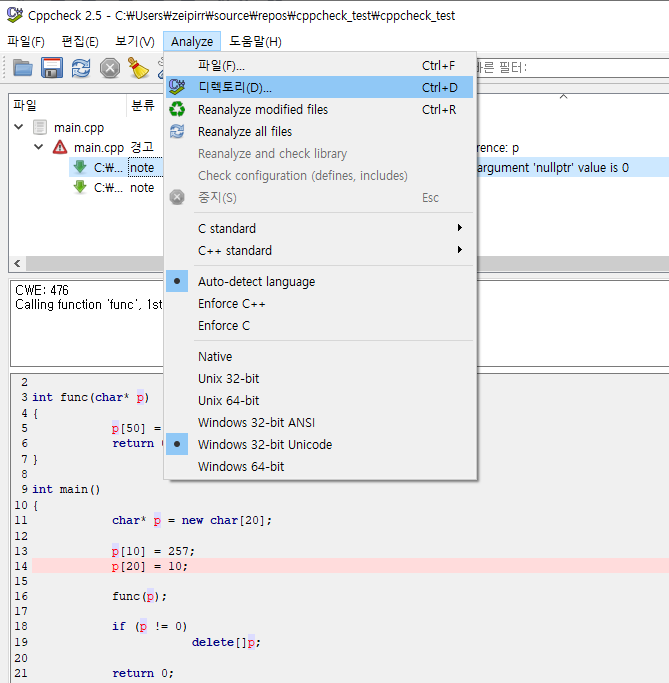Select Windows 32-bit ANSI platform
This screenshot has height=683, width=669.
click(320, 422)
